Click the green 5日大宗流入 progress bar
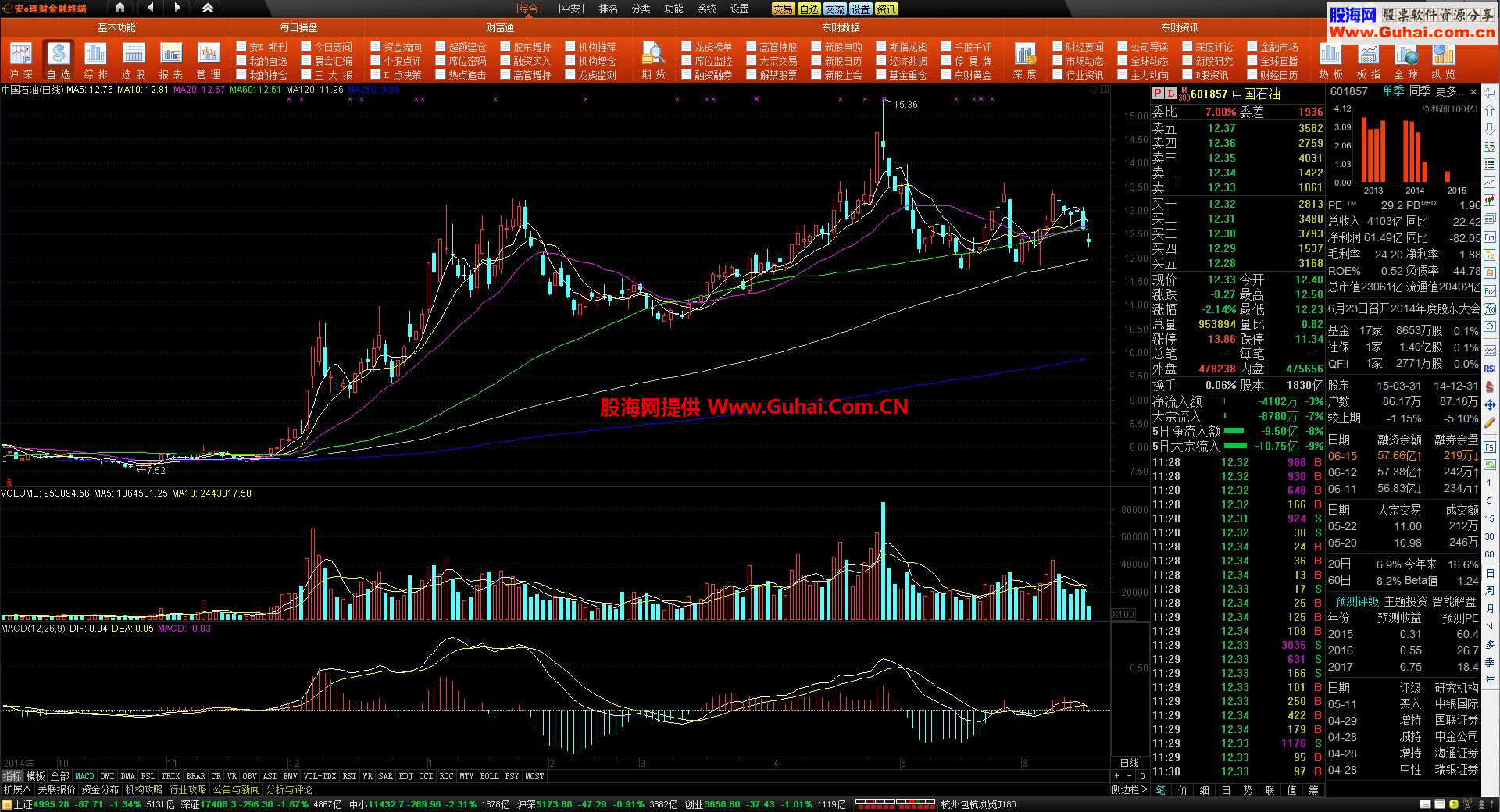The height and width of the screenshot is (812, 1500). click(x=1236, y=446)
